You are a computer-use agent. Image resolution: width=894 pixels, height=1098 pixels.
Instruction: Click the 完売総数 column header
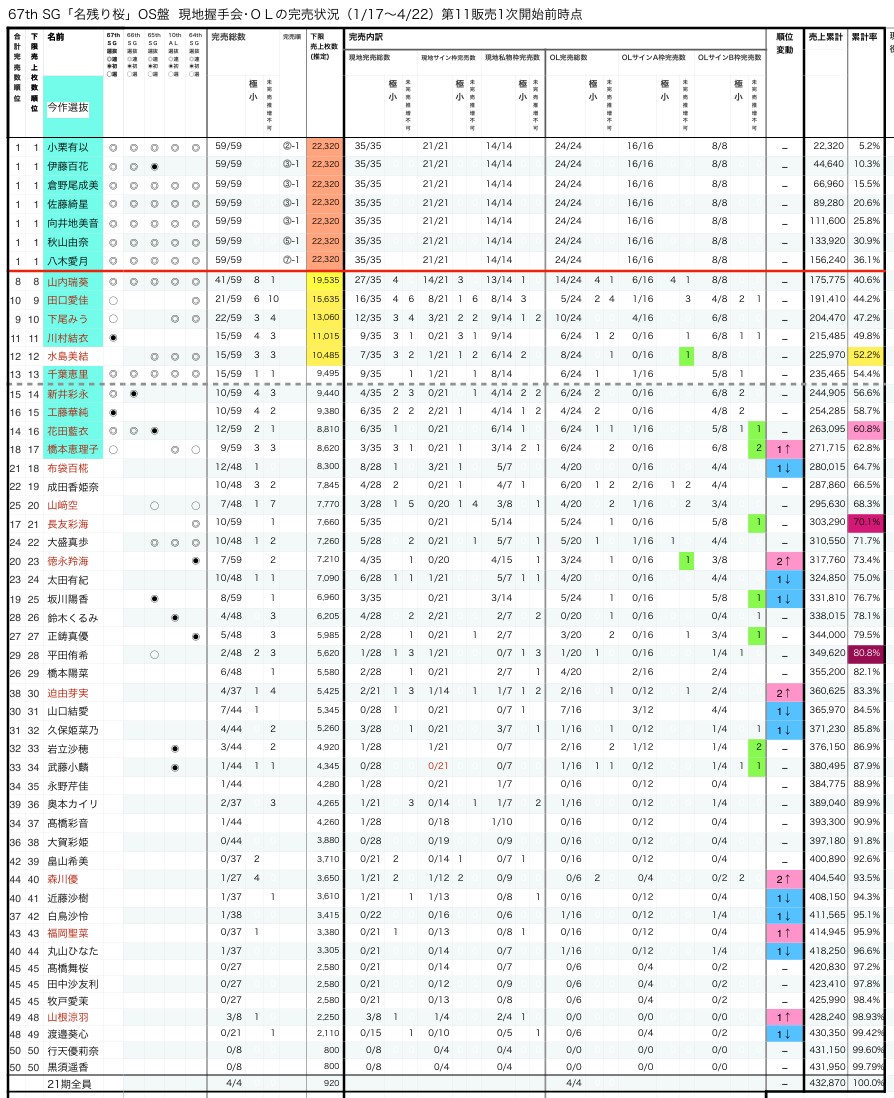point(230,37)
